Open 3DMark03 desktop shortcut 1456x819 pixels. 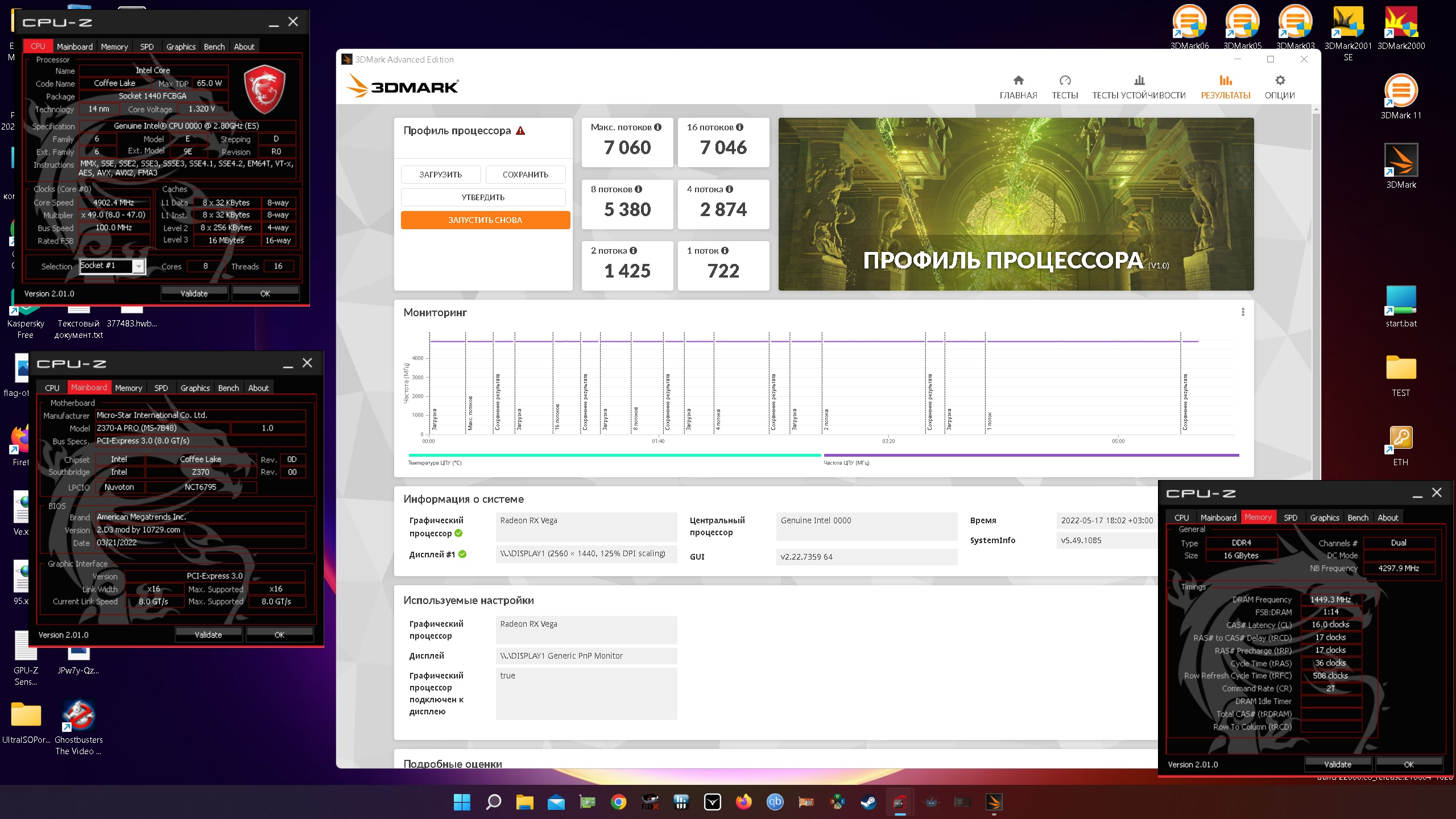pos(1295,27)
